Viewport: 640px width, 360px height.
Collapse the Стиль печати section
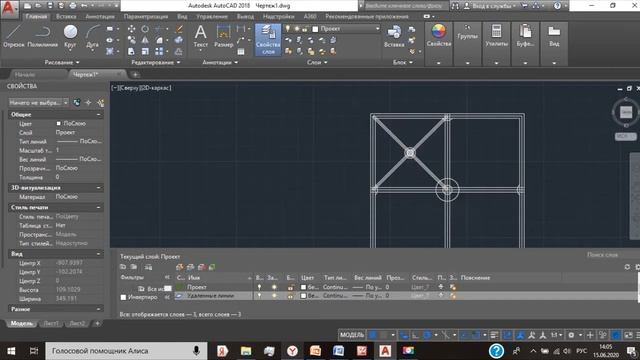[x=98, y=207]
